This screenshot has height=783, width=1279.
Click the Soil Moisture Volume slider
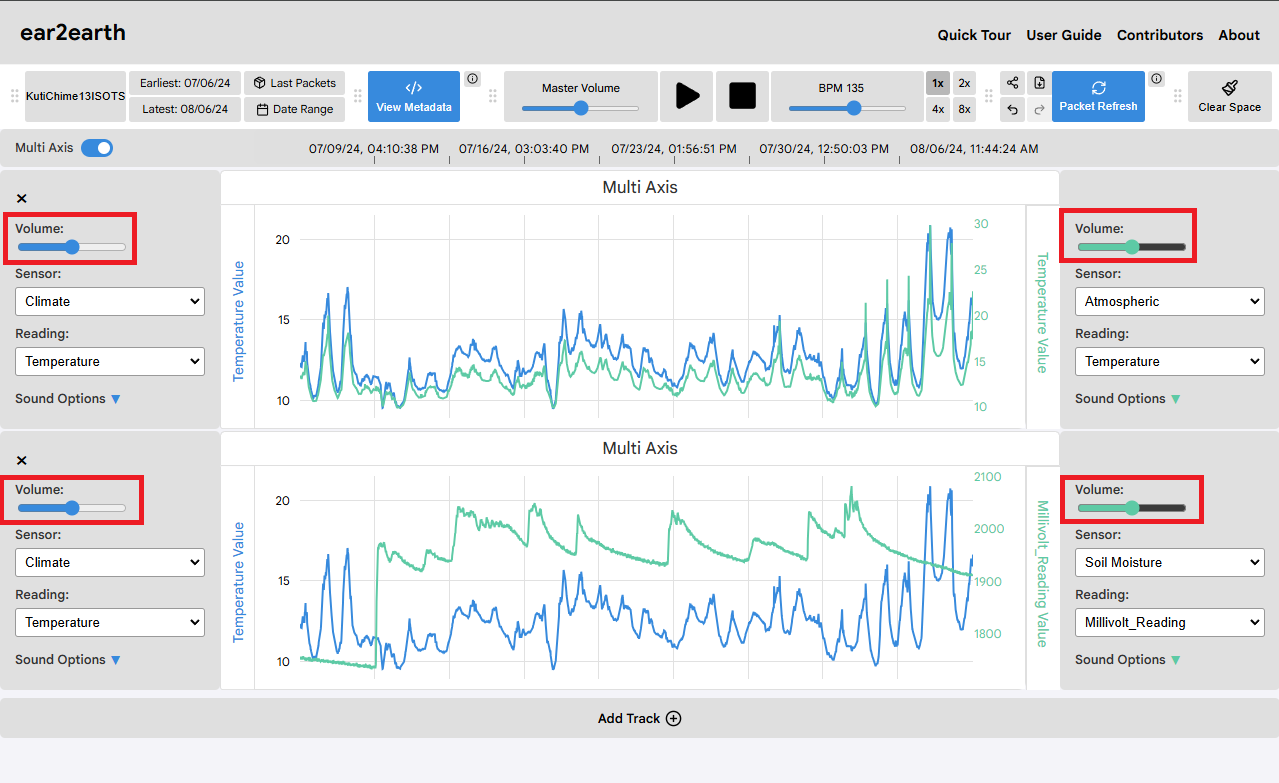1131,508
